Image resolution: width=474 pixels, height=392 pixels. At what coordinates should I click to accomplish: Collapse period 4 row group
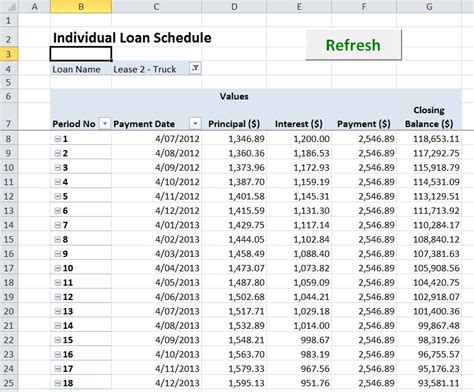(x=58, y=182)
